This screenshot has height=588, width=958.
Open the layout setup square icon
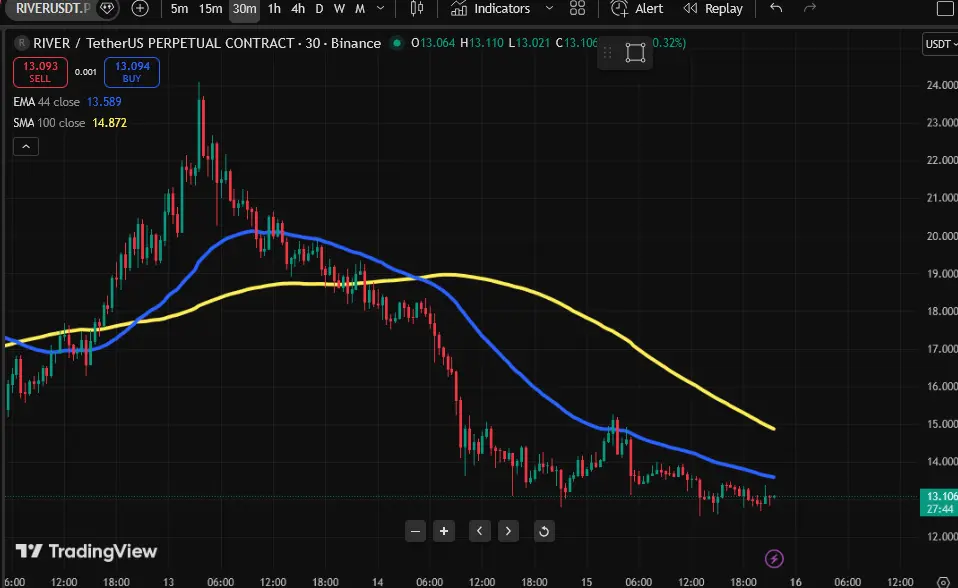pyautogui.click(x=945, y=9)
